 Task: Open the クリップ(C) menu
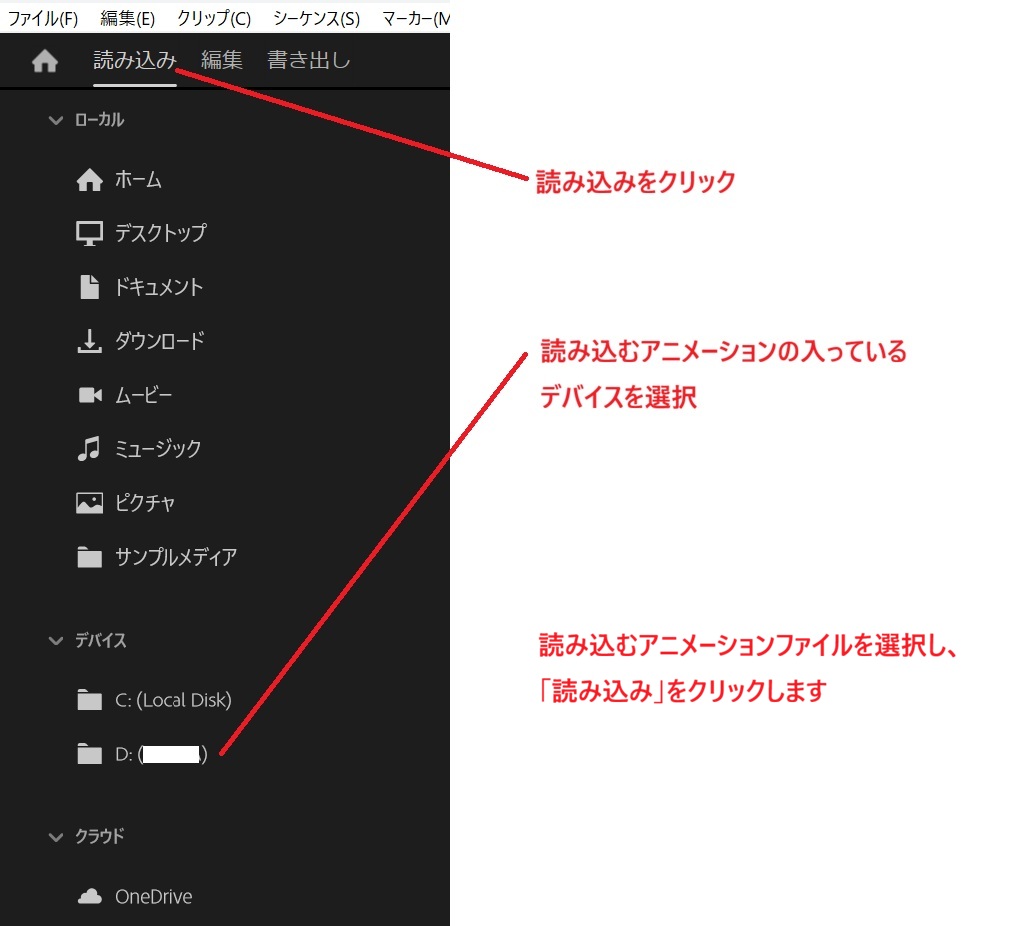pos(214,19)
